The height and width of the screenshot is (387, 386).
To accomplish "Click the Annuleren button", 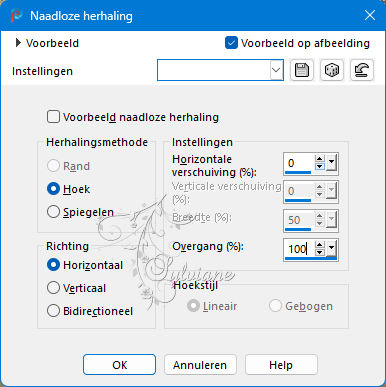I will pyautogui.click(x=200, y=365).
